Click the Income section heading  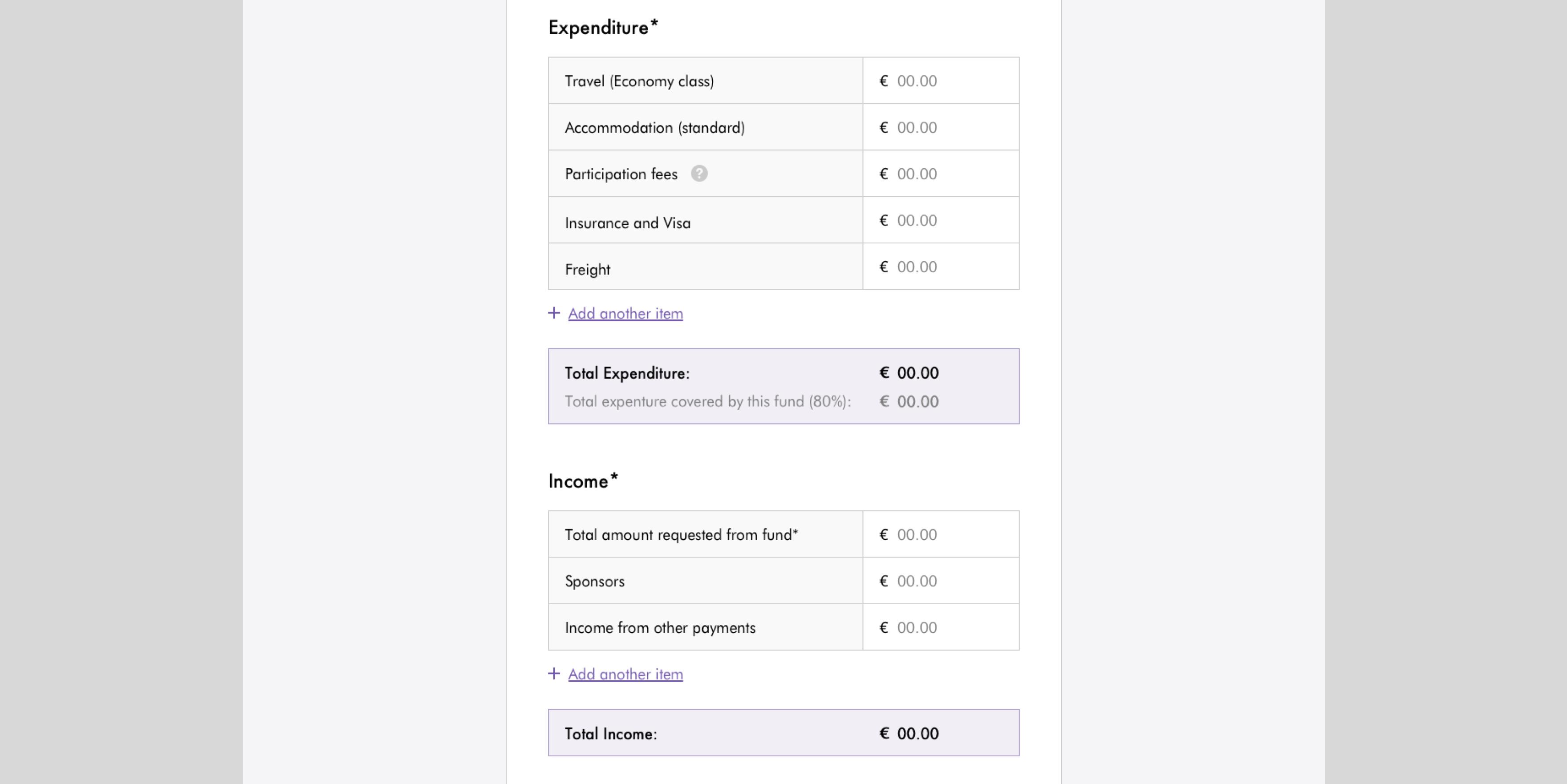tap(583, 481)
